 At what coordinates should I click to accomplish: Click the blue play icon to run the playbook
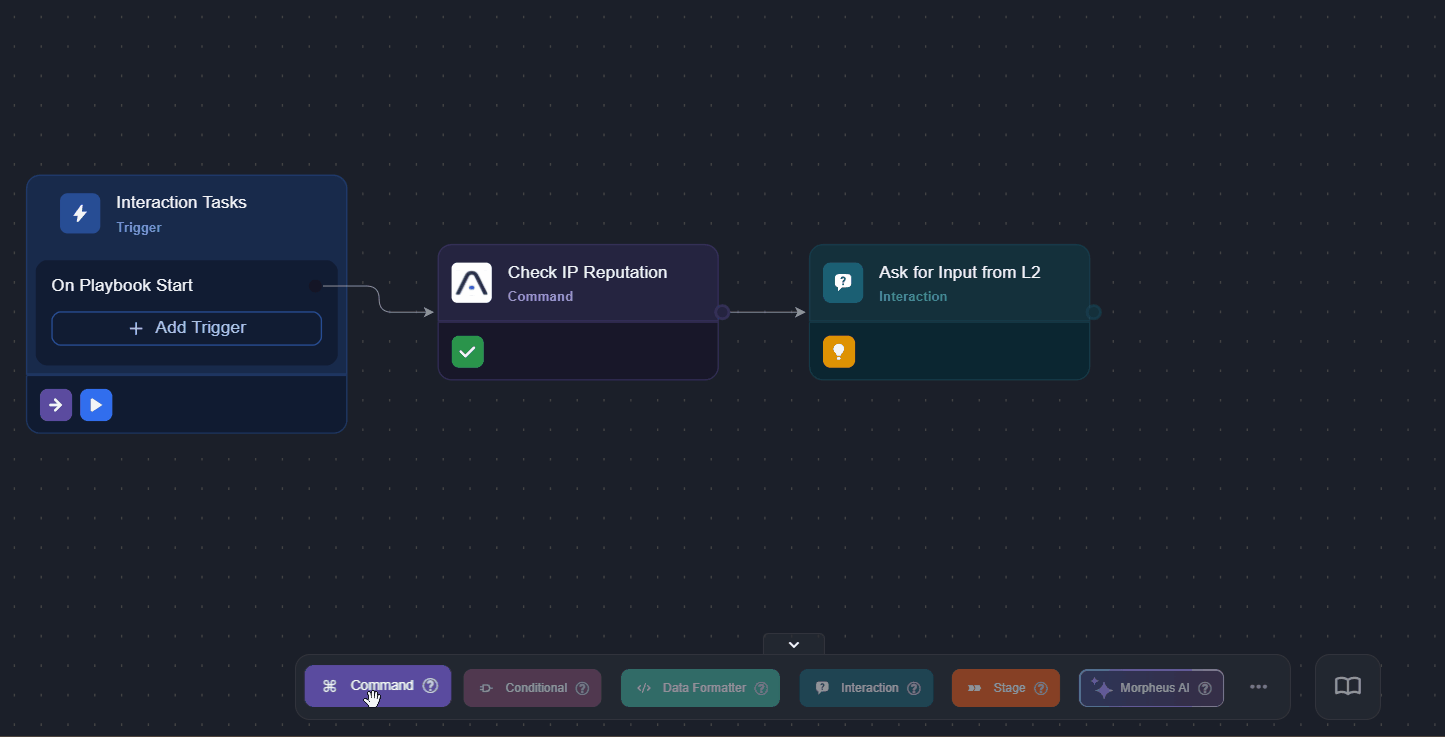tap(96, 404)
